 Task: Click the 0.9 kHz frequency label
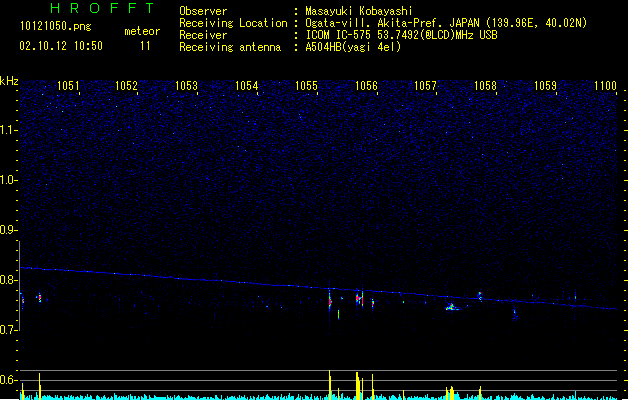coord(8,230)
